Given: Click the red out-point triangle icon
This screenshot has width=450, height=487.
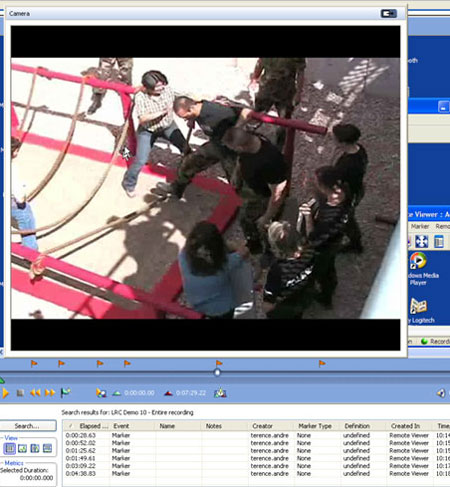Looking at the screenshot, I should [x=168, y=393].
